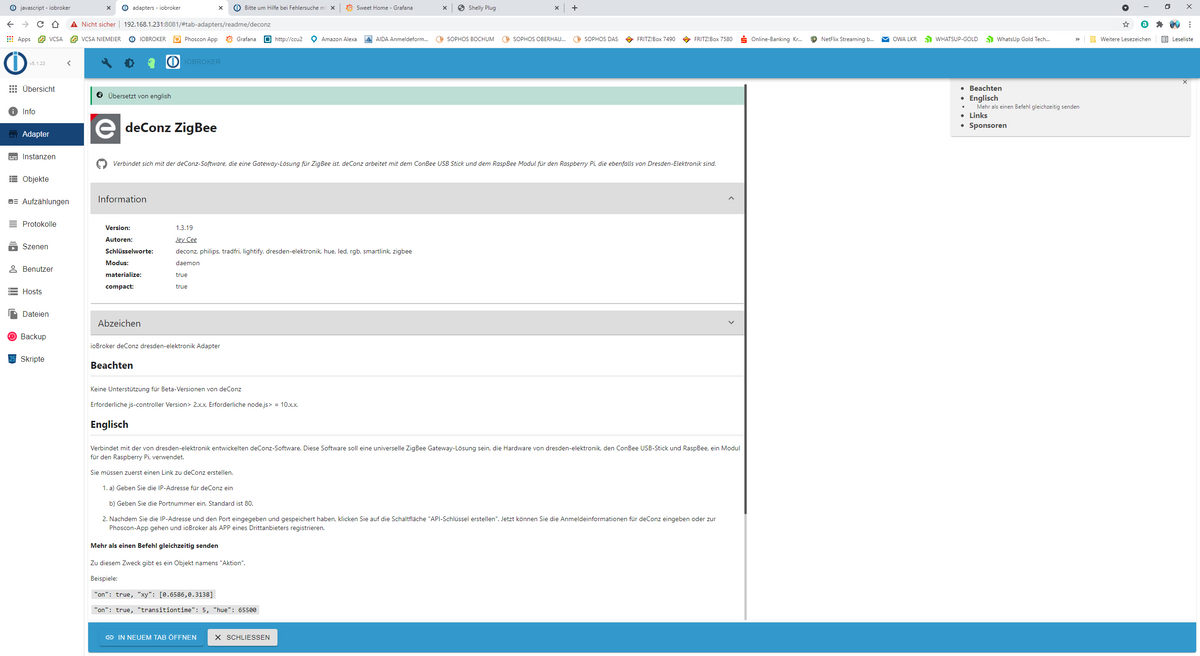1200x656 pixels.
Task: Open Objekte in the sidebar
Action: point(42,179)
